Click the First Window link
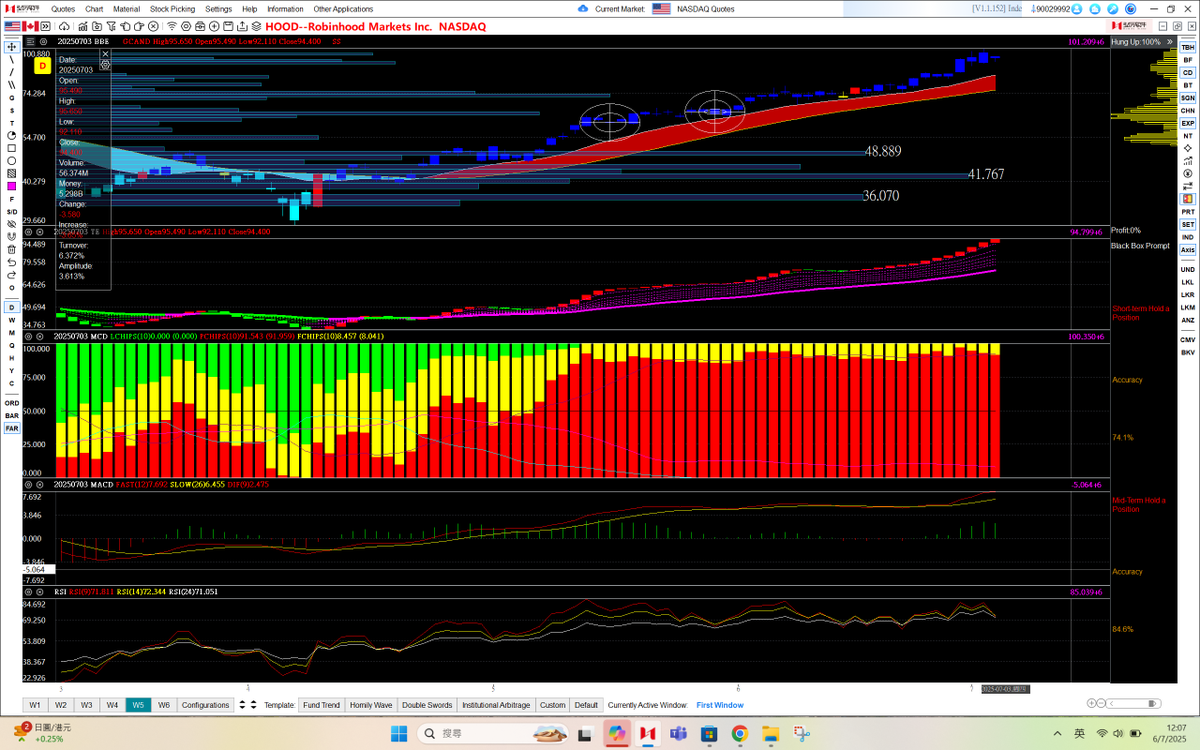The height and width of the screenshot is (750, 1200). pyautogui.click(x=720, y=705)
